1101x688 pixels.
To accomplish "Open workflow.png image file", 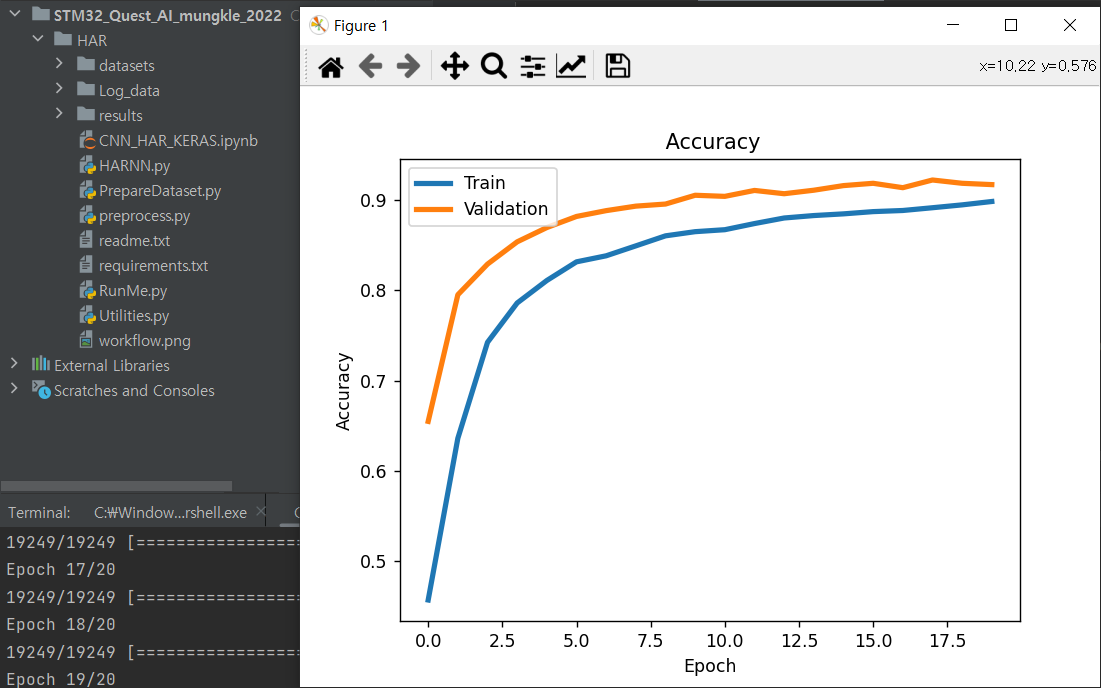I will coord(144,341).
